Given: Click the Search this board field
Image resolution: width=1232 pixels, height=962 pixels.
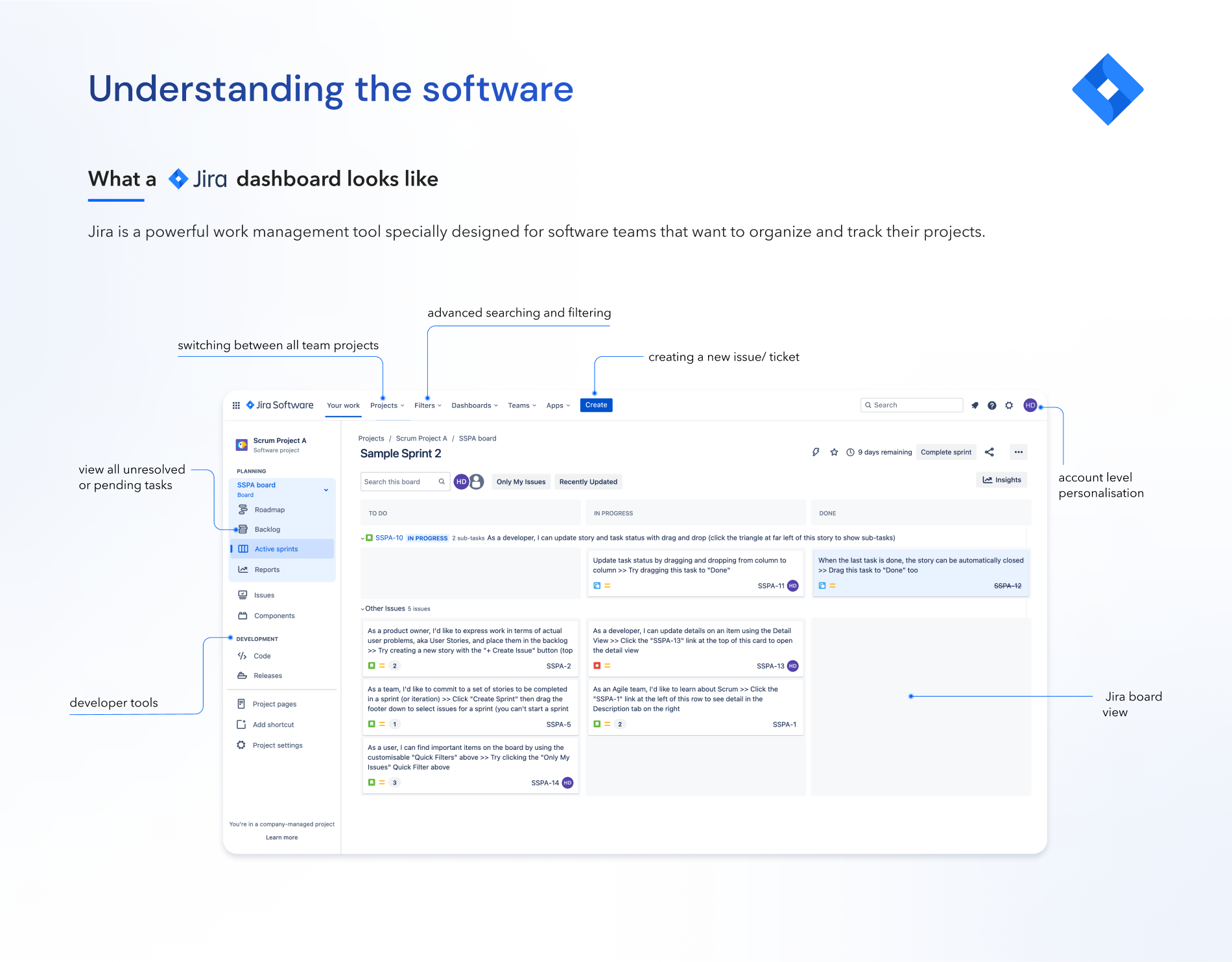Looking at the screenshot, I should 405,481.
